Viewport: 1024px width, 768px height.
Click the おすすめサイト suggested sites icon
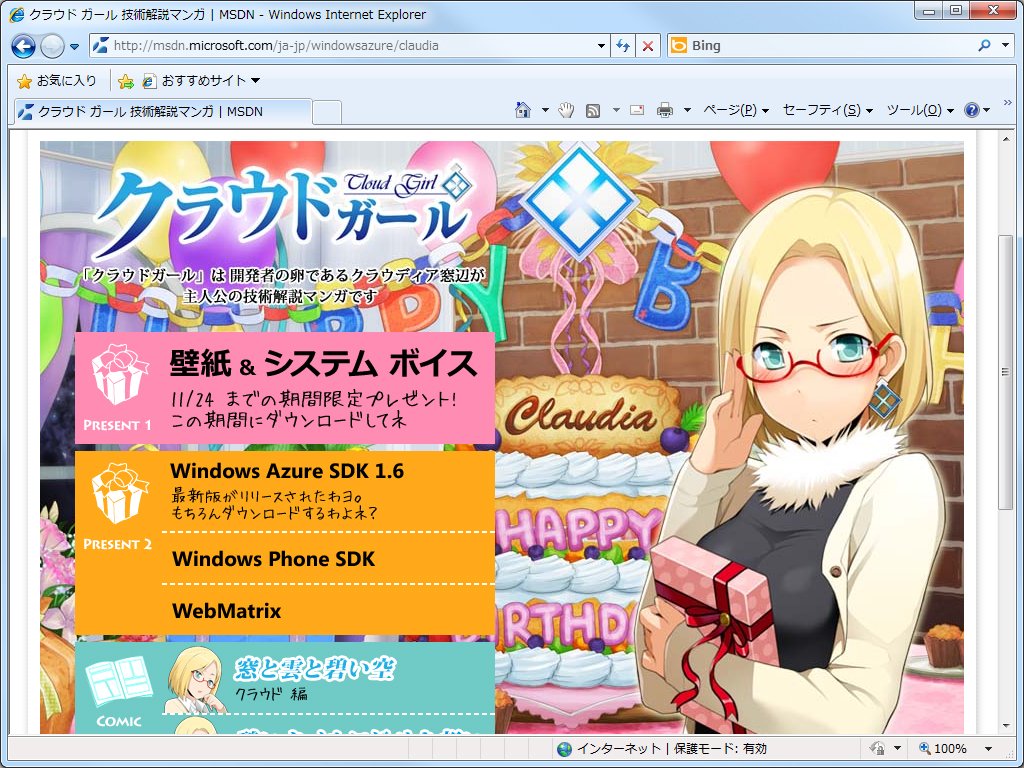pyautogui.click(x=148, y=79)
